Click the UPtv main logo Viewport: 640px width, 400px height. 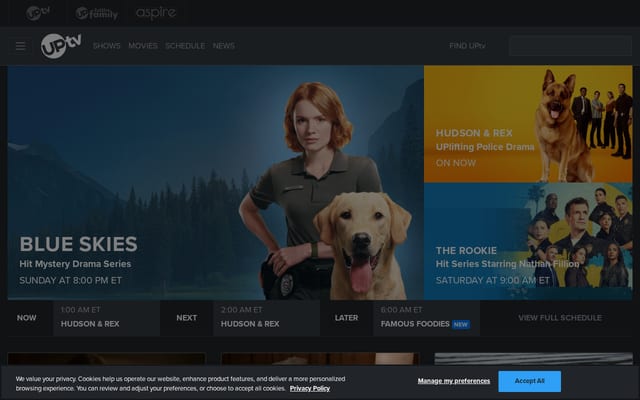coord(61,46)
